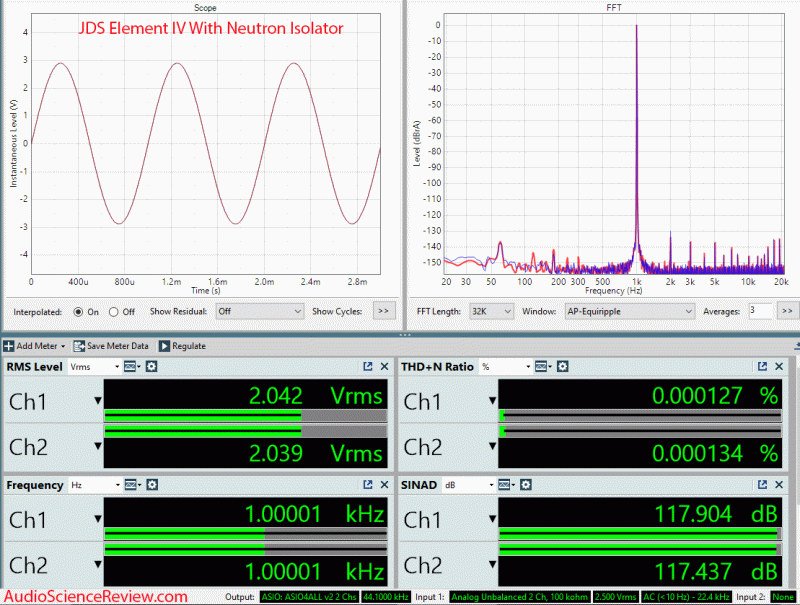Open Show Residual dropdown
This screenshot has width=800, height=605.
tap(260, 311)
